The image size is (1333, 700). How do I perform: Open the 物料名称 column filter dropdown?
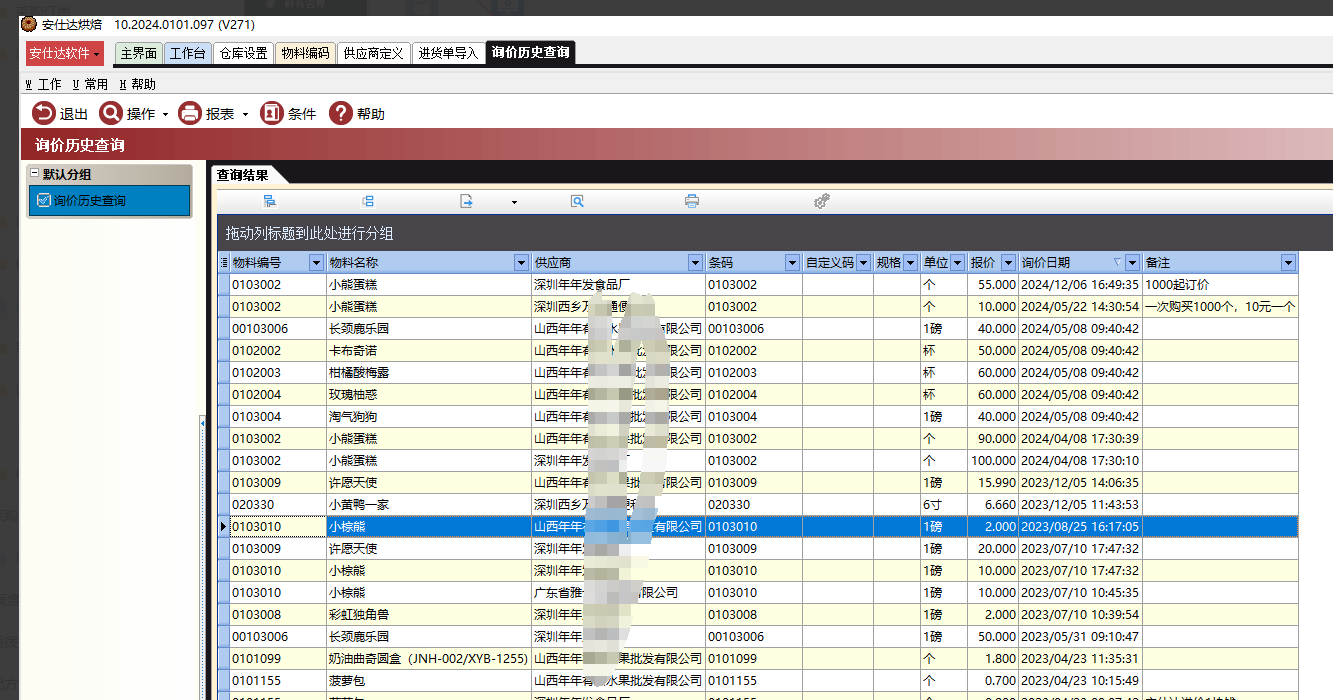click(x=520, y=263)
